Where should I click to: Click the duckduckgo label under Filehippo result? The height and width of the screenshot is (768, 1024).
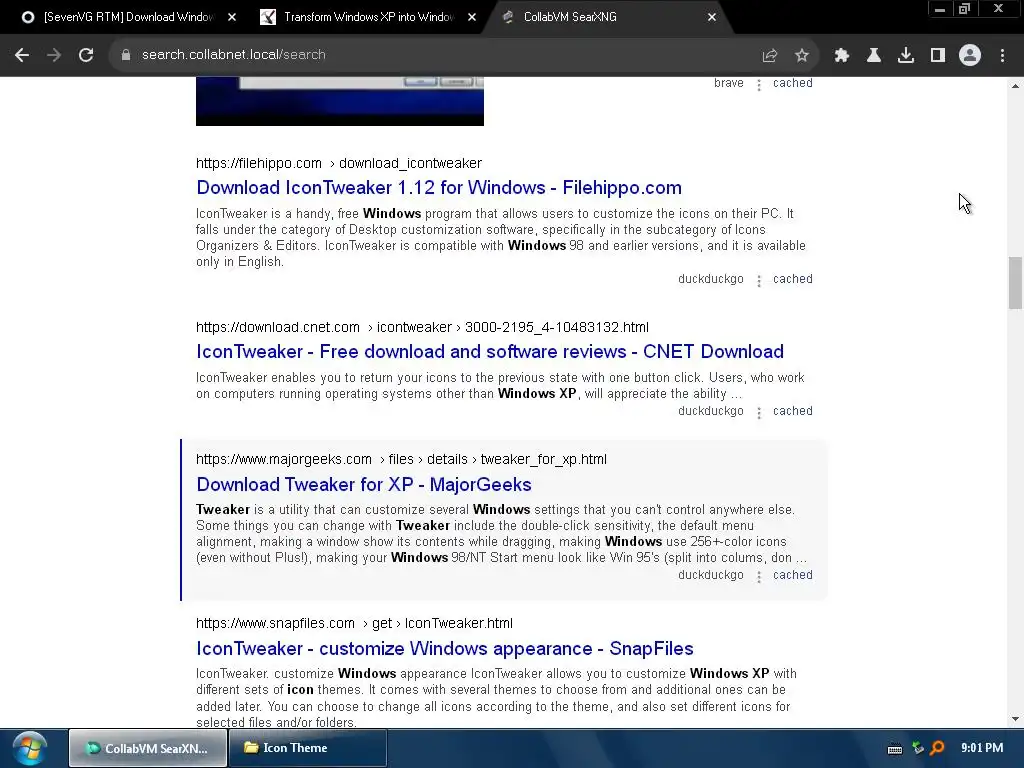(711, 279)
